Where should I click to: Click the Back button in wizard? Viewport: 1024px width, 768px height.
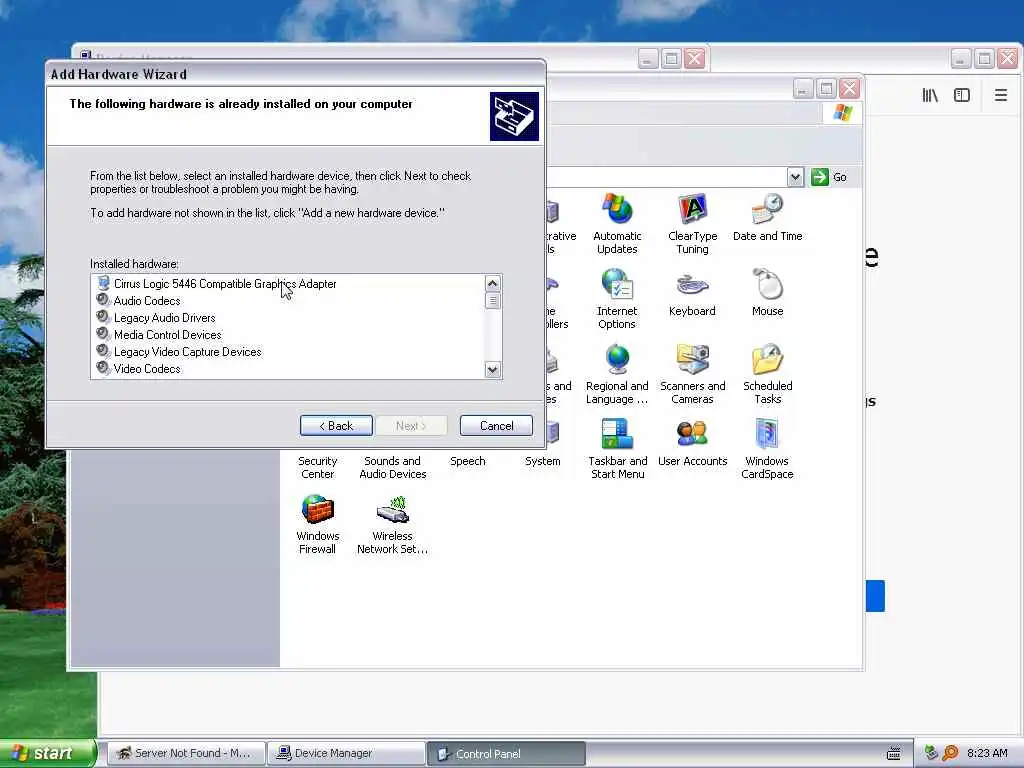336,426
